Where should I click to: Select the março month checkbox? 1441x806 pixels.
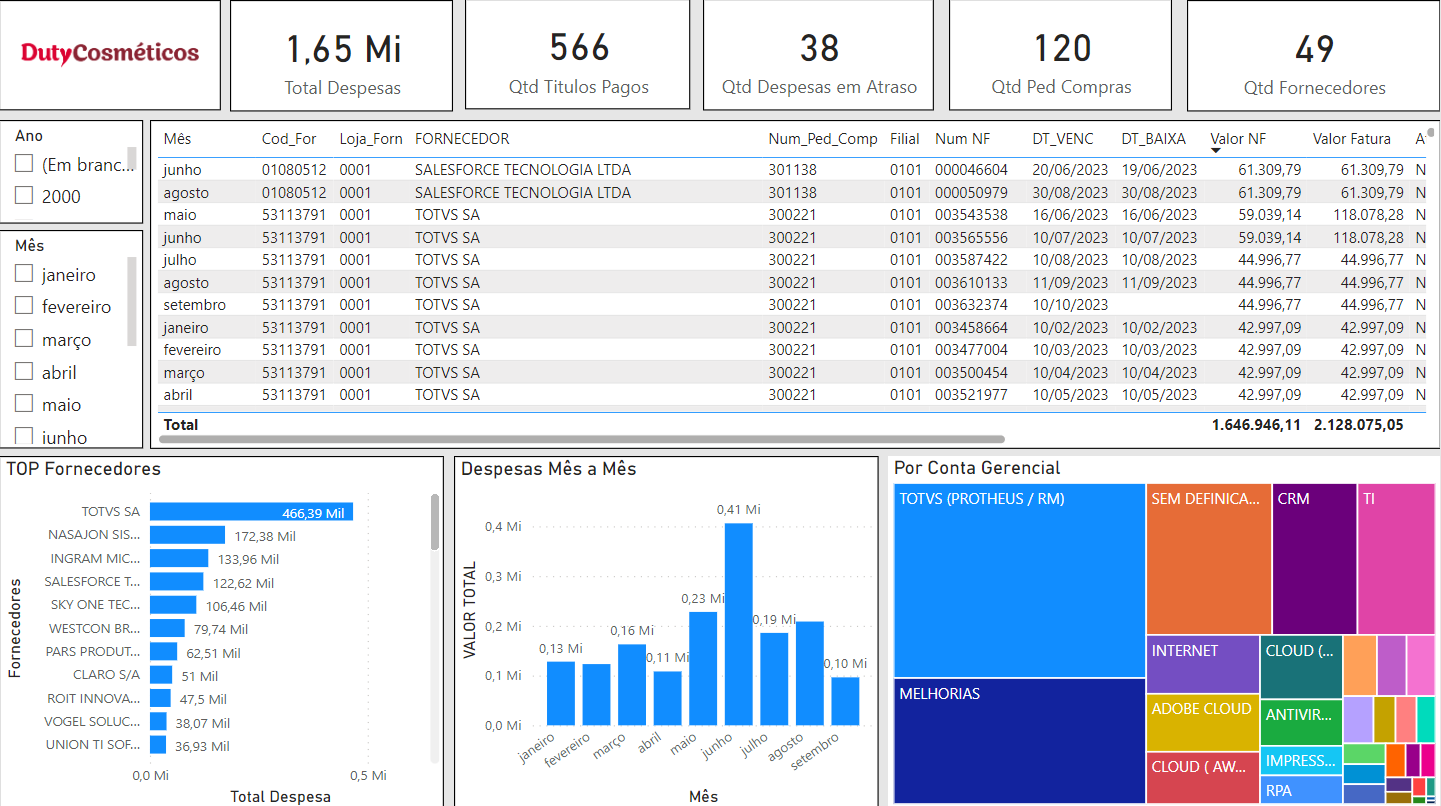pyautogui.click(x=24, y=339)
